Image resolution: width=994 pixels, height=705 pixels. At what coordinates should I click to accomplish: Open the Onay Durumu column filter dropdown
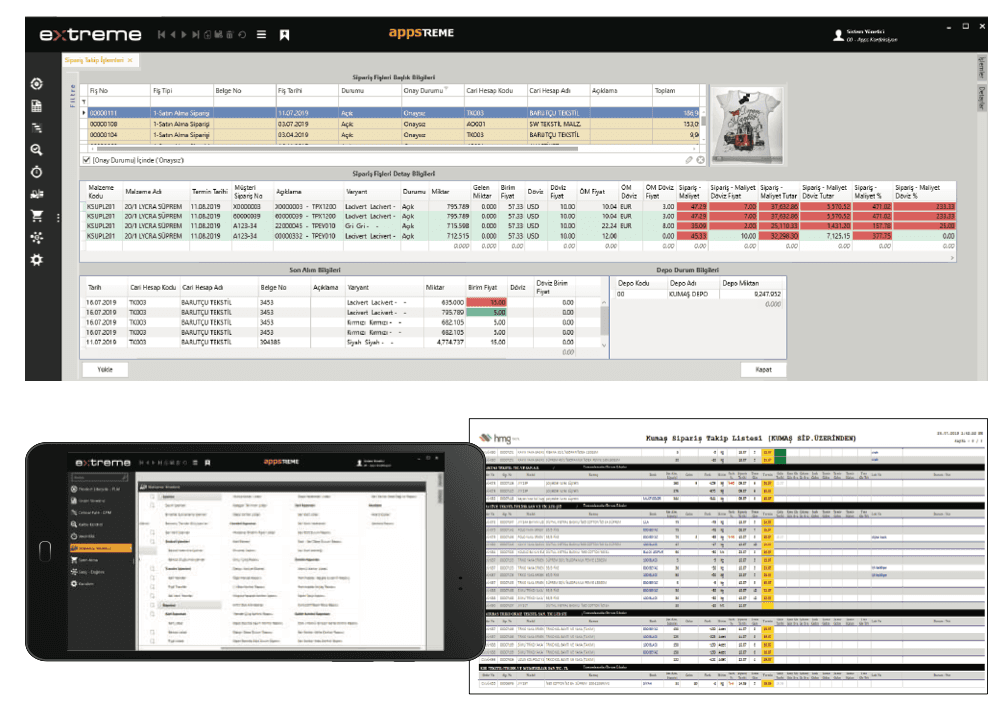446,89
